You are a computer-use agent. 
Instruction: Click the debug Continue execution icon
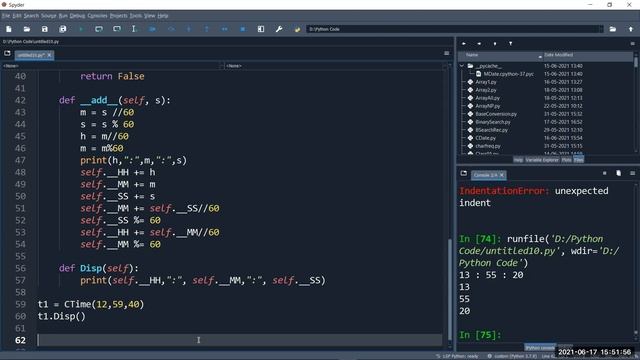pyautogui.click(x=224, y=29)
